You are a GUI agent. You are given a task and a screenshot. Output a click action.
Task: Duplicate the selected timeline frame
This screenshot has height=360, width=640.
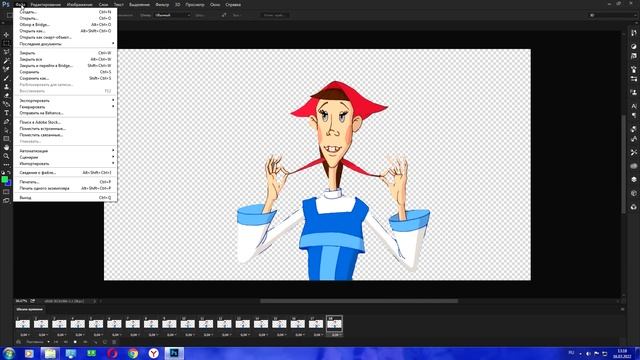(105, 342)
